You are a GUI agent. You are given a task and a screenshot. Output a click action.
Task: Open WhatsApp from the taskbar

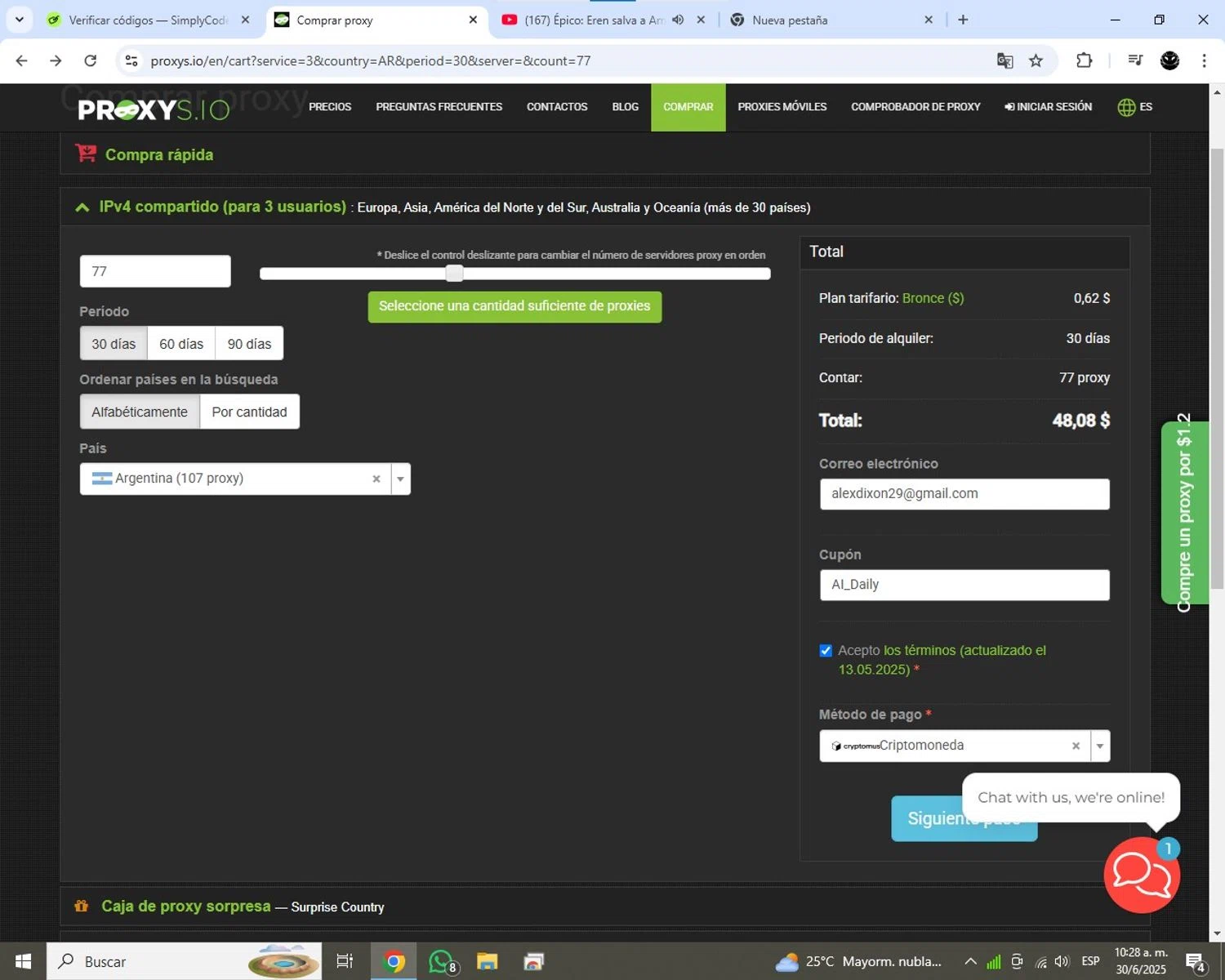(441, 961)
